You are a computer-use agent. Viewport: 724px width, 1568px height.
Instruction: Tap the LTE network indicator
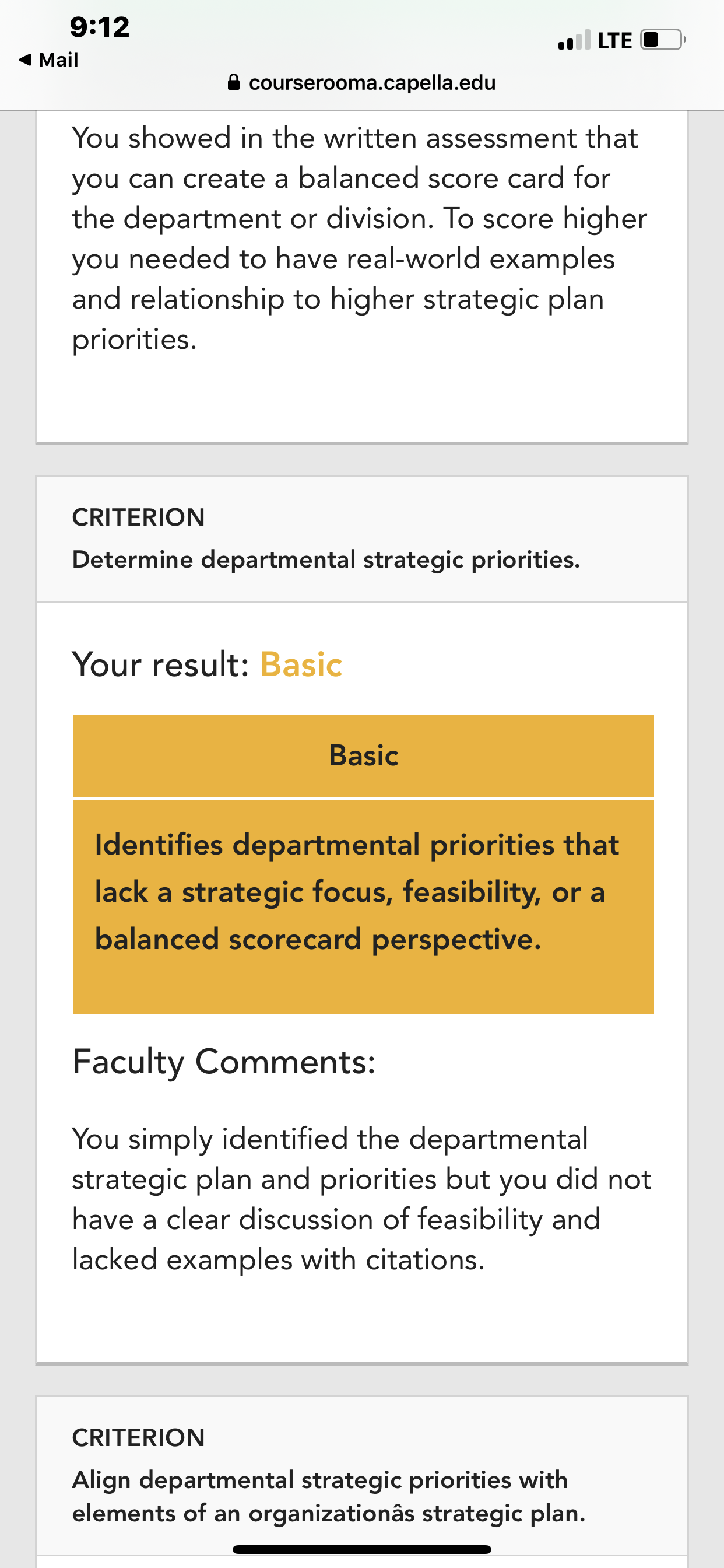[x=615, y=41]
